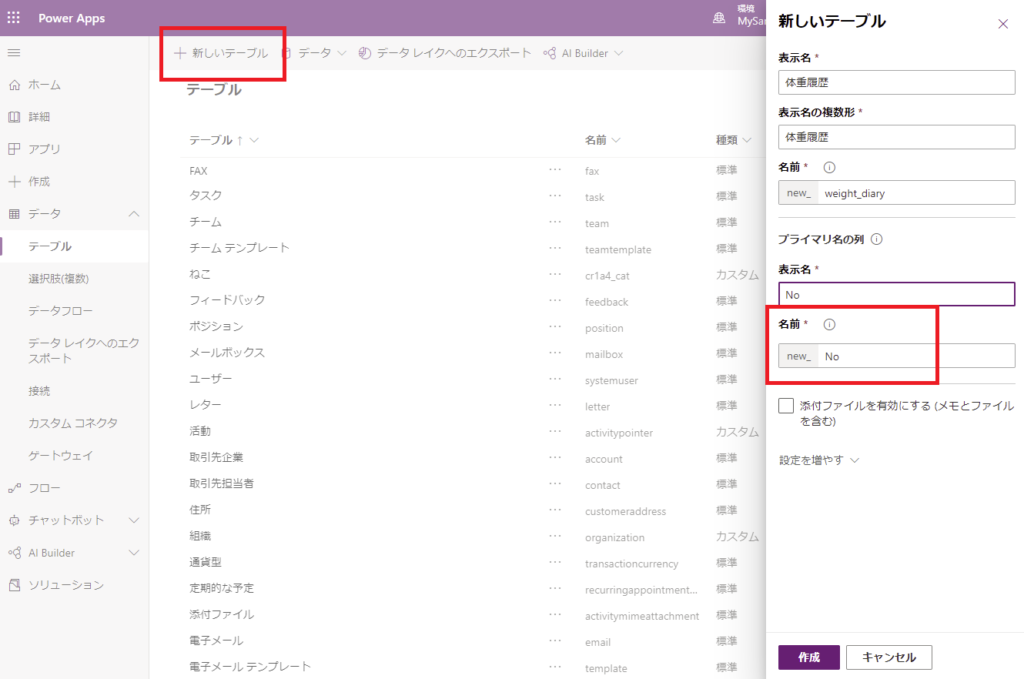
Task: Click info icon next to primary column 名前
Action: point(829,324)
